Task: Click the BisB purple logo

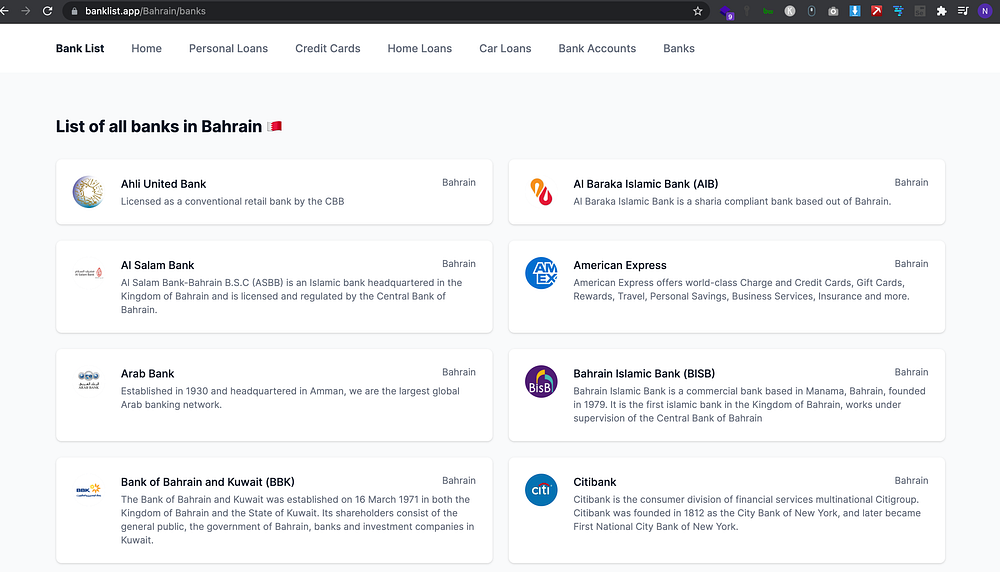Action: click(x=541, y=381)
